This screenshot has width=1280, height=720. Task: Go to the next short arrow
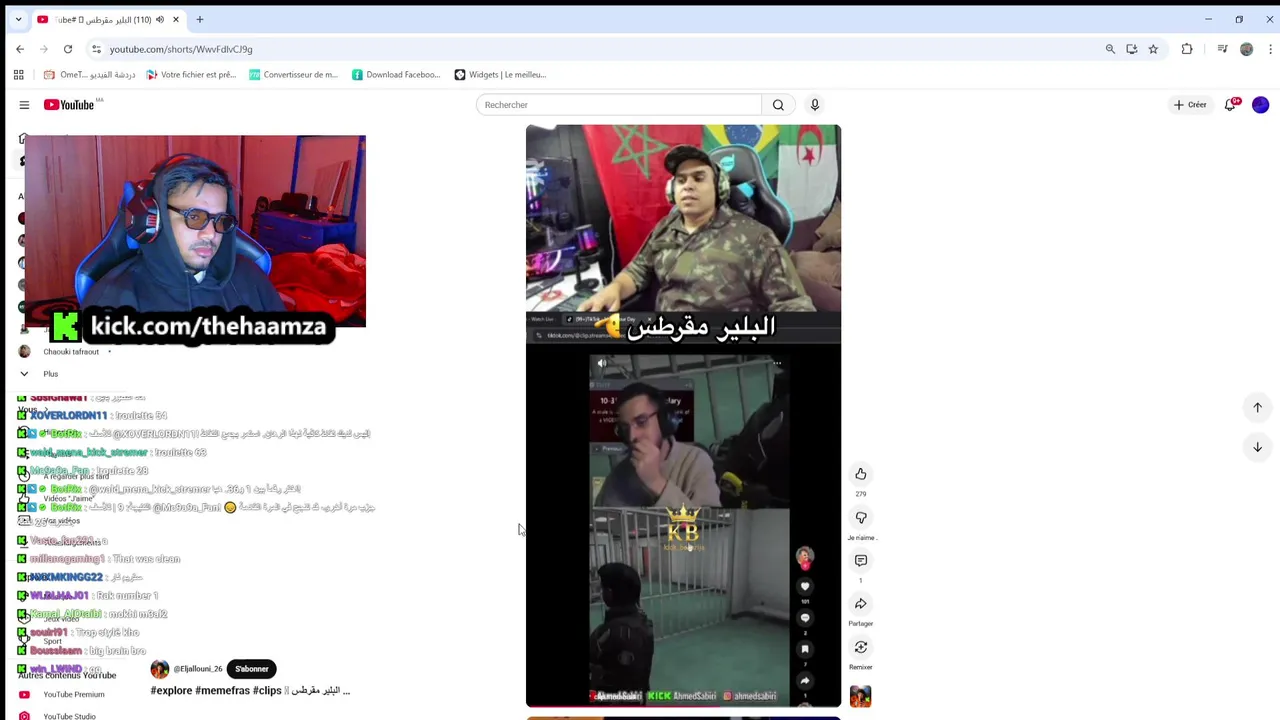pyautogui.click(x=1258, y=447)
